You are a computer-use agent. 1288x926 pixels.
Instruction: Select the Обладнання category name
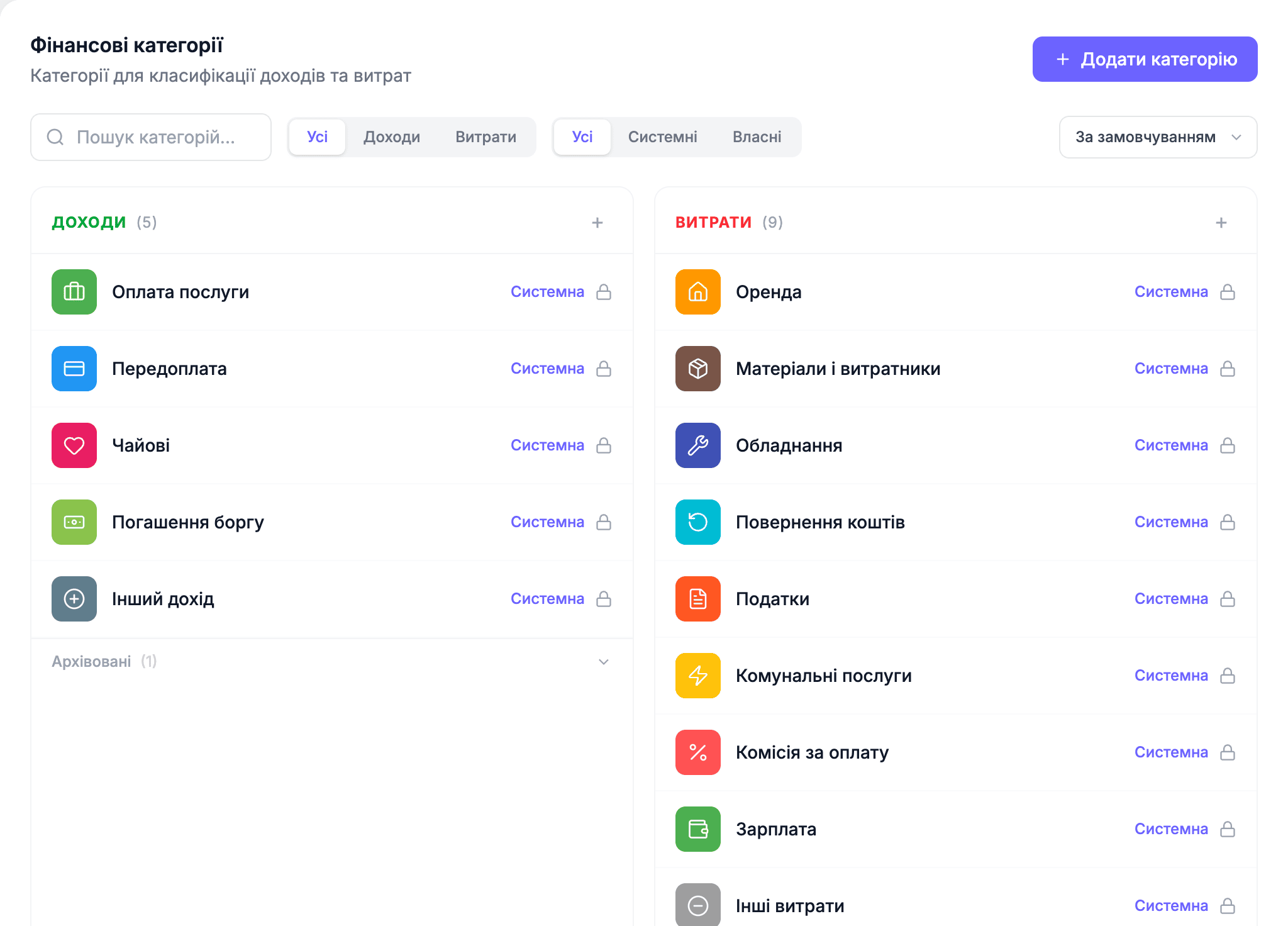pos(789,445)
